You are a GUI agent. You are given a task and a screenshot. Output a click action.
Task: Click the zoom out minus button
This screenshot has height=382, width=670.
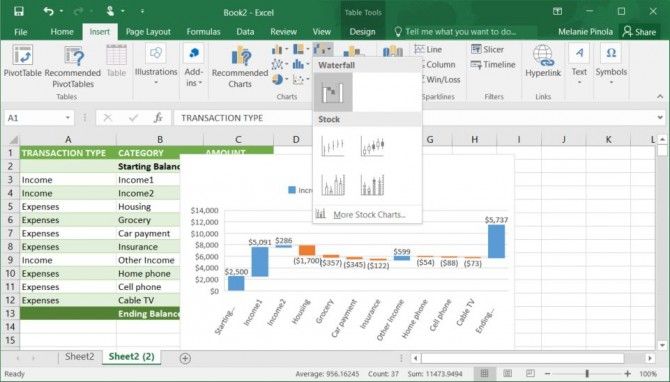(x=548, y=373)
